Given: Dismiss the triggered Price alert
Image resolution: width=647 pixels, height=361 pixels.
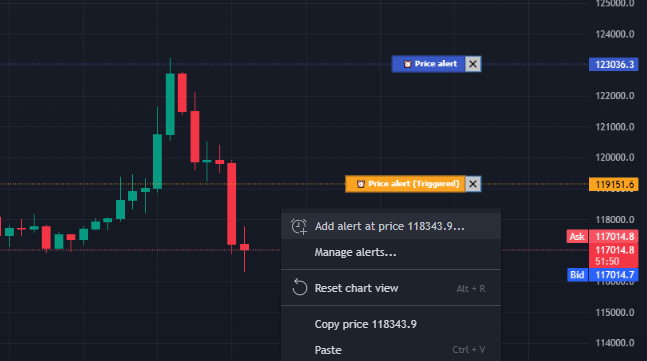Looking at the screenshot, I should [x=473, y=184].
